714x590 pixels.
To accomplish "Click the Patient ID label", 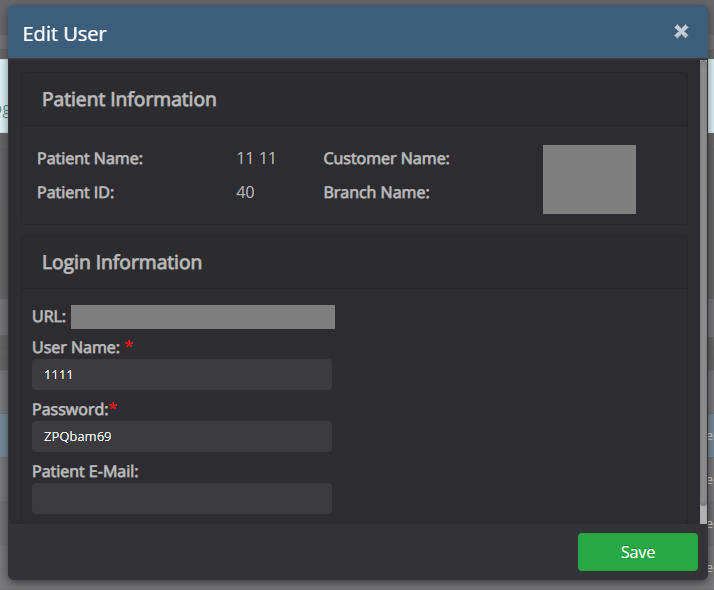I will [x=76, y=193].
